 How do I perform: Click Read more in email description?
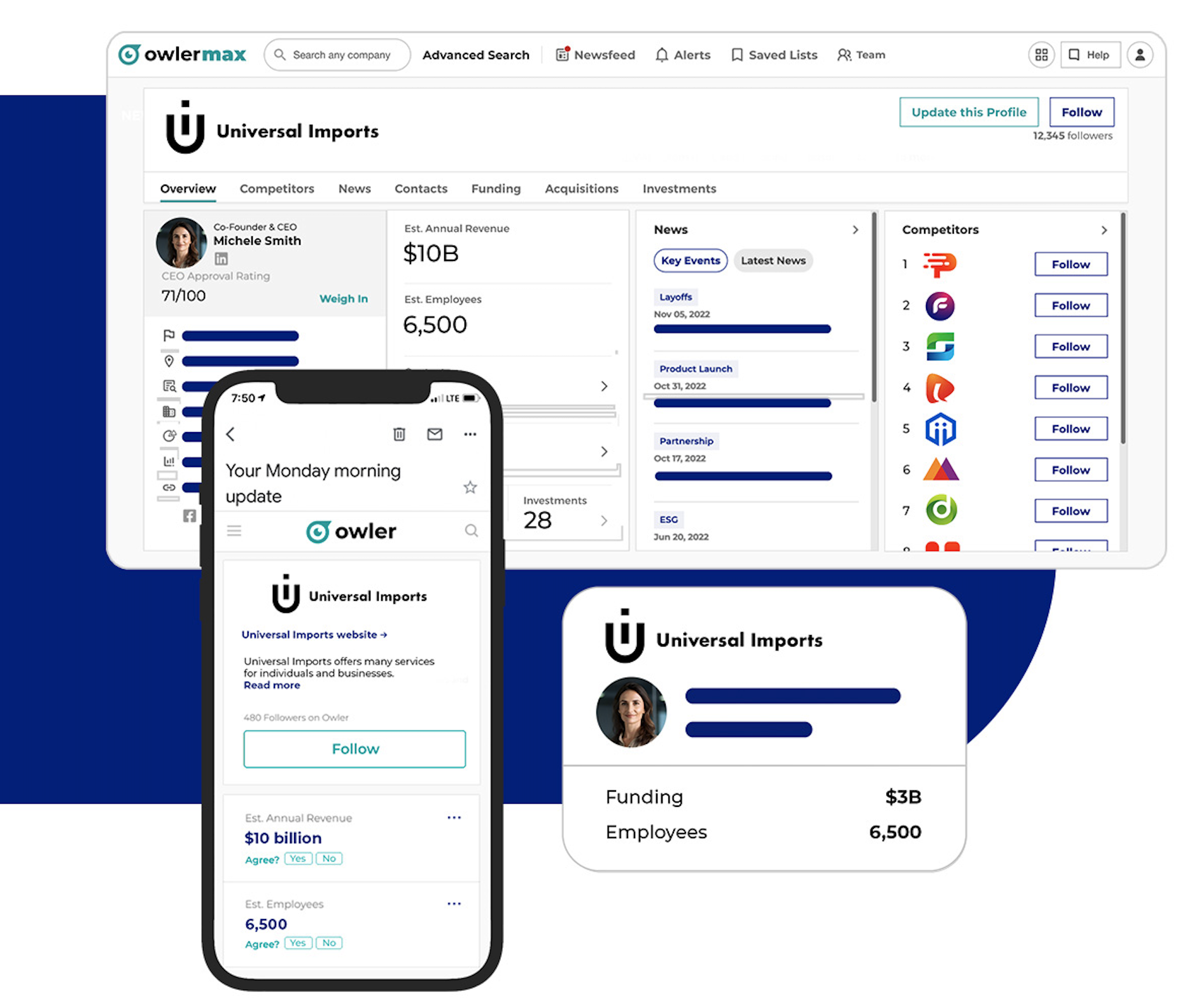(272, 685)
